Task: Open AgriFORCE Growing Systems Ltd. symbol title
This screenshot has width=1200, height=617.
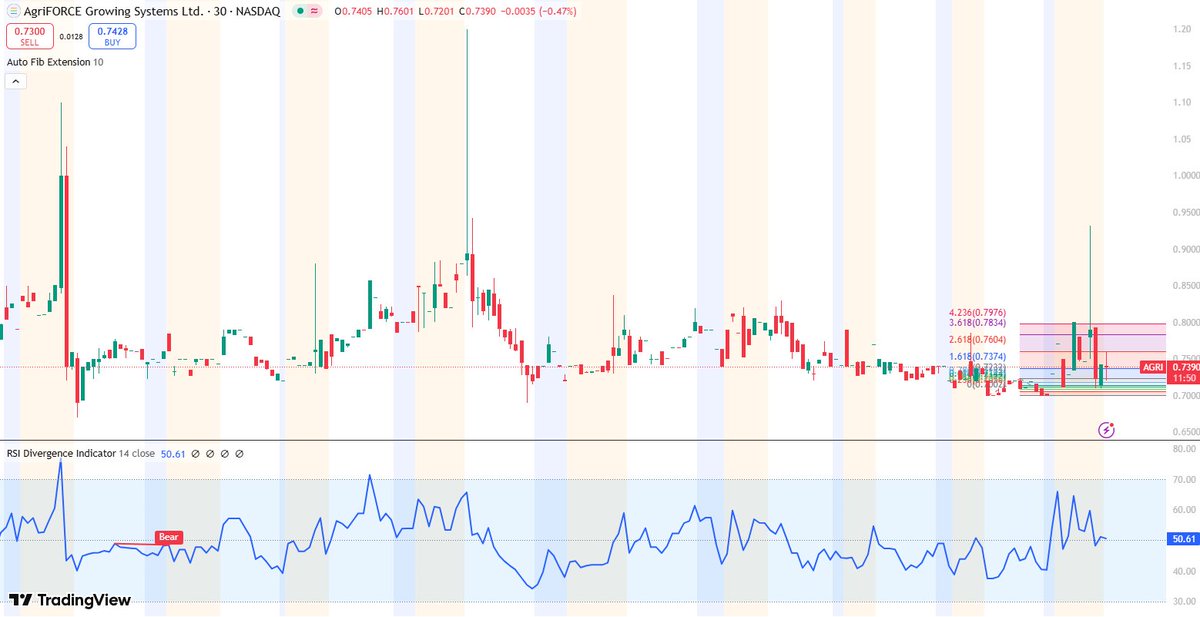Action: (x=114, y=11)
